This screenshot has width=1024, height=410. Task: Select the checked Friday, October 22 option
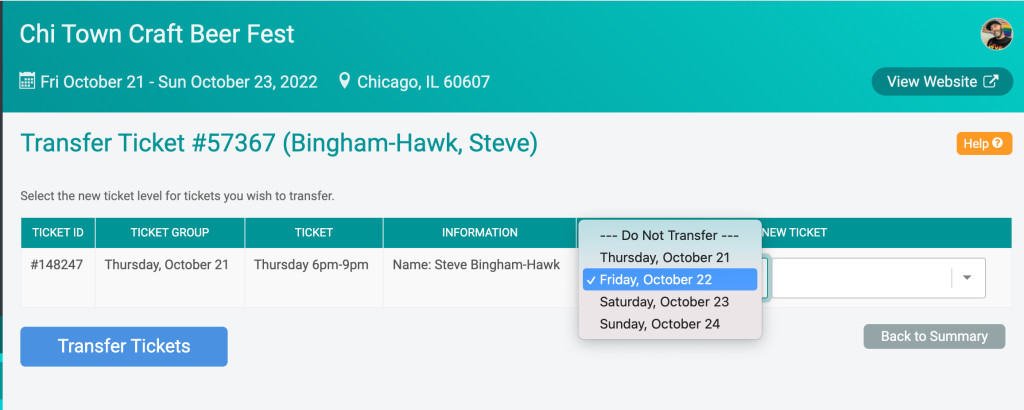[x=669, y=279]
